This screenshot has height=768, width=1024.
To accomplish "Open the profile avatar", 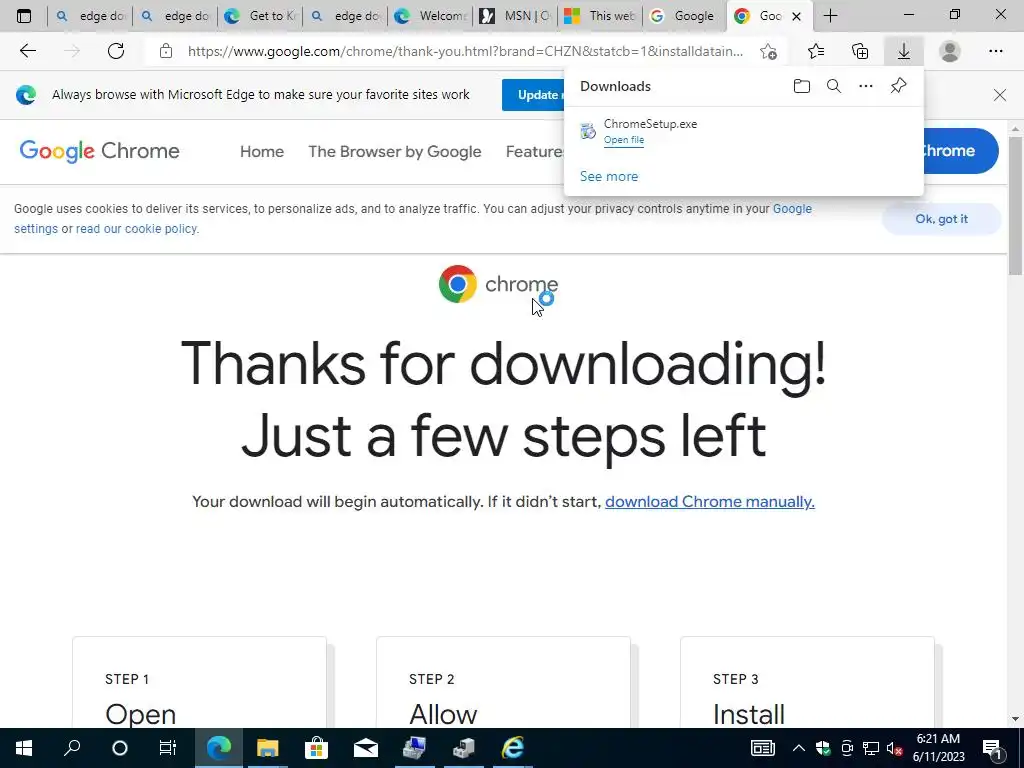I will point(950,51).
